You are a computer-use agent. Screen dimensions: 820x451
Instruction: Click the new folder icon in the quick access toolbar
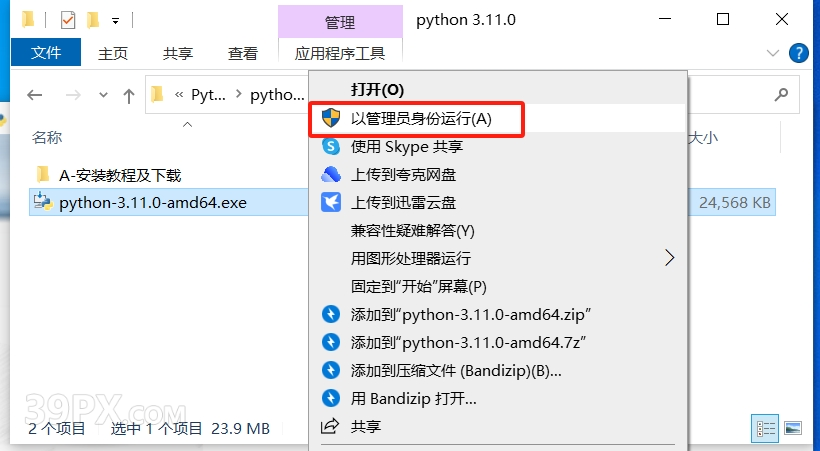pyautogui.click(x=93, y=20)
